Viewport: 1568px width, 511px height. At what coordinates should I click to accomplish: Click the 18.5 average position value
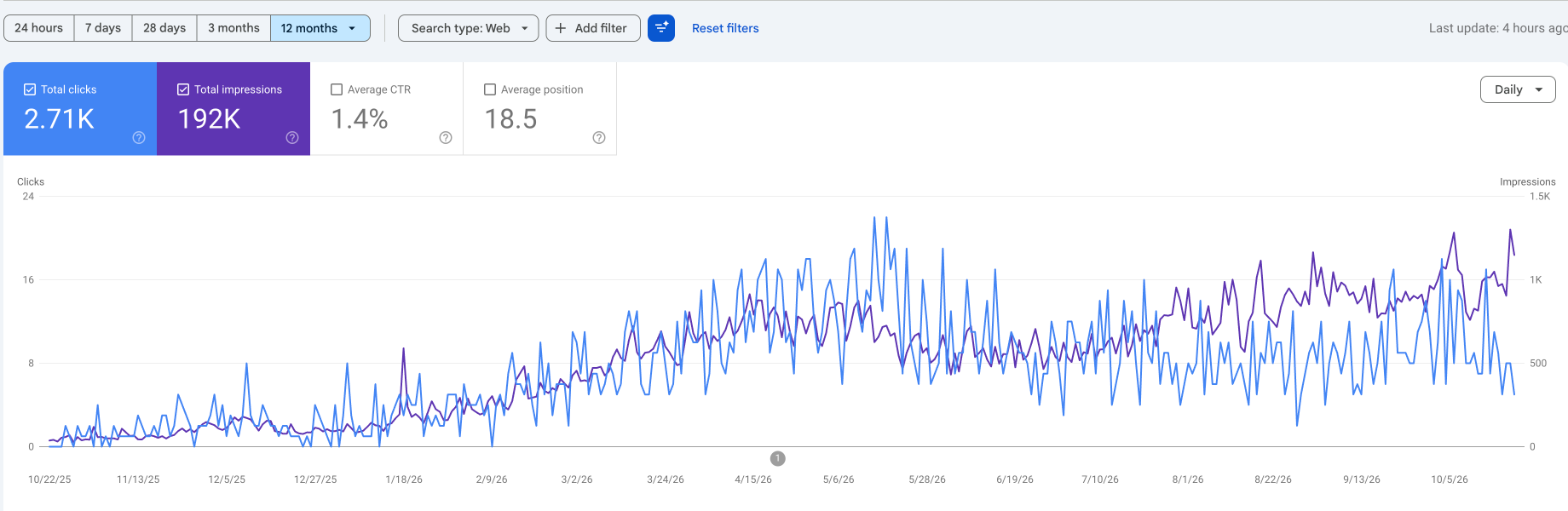click(x=511, y=119)
